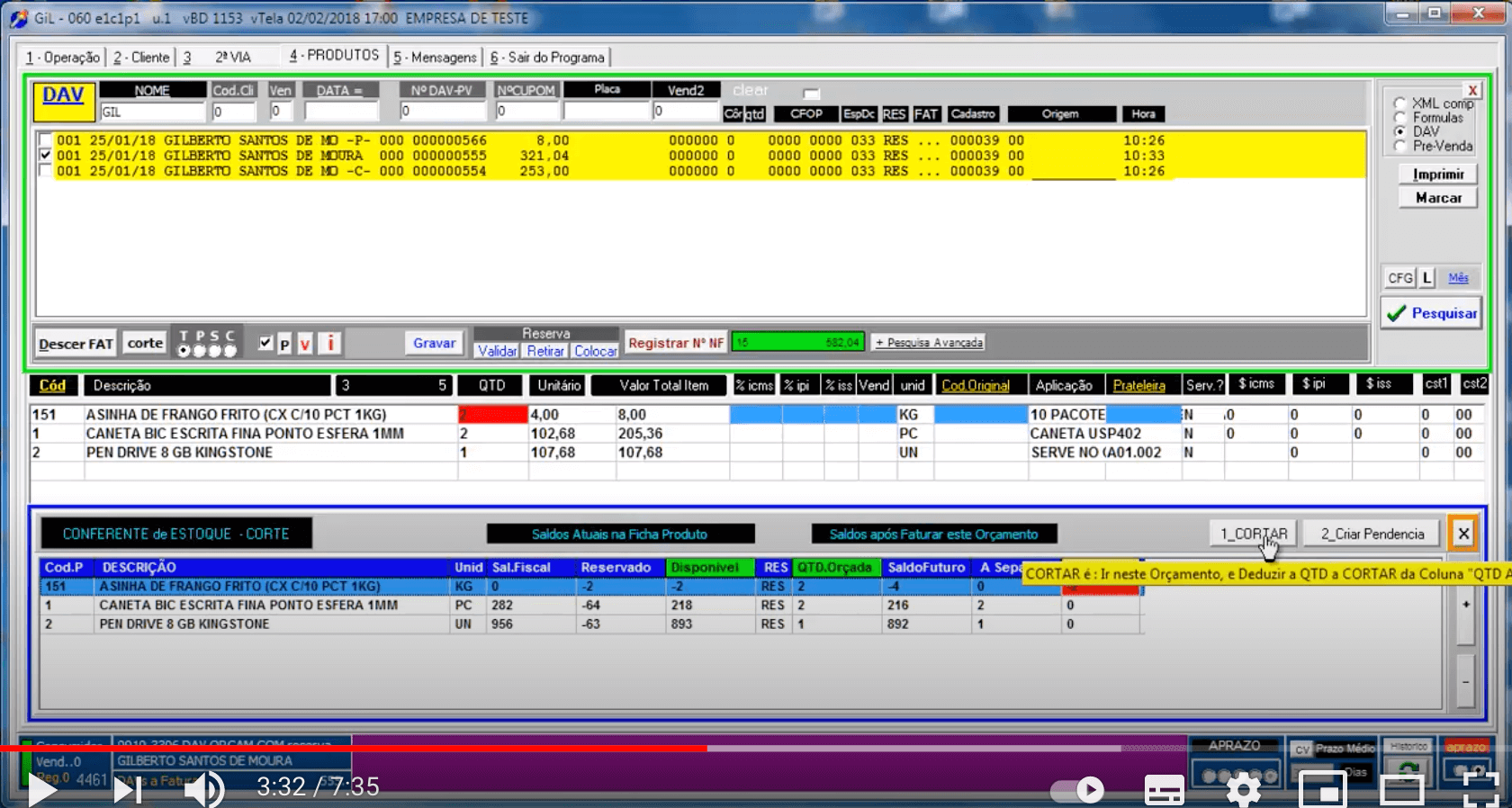Viewport: 1512px width, 808px height.
Task: Click the 2_Criar Pendencia button
Action: point(1372,534)
